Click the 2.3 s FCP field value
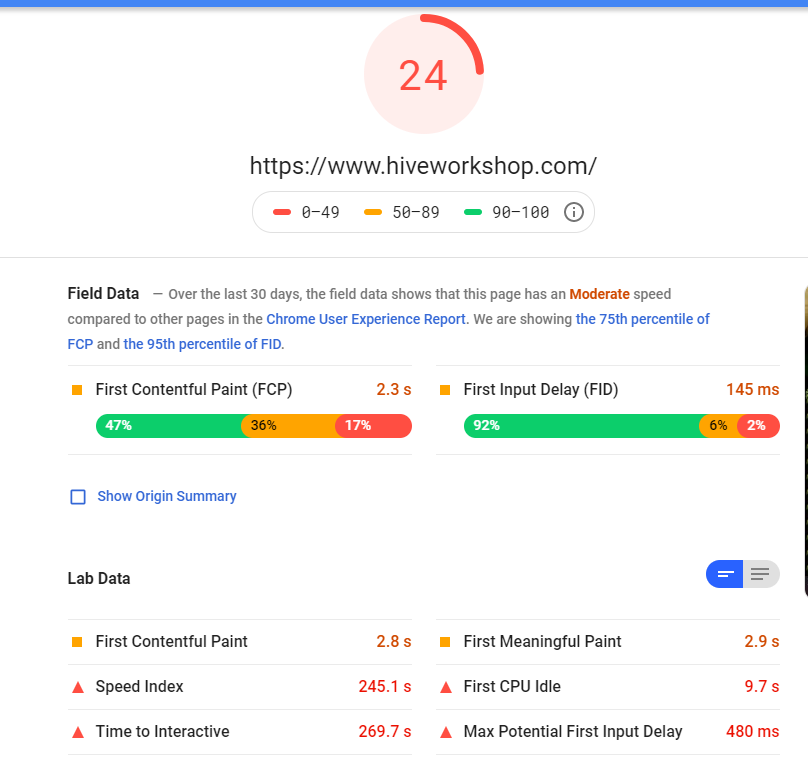808x766 pixels. pyautogui.click(x=394, y=389)
